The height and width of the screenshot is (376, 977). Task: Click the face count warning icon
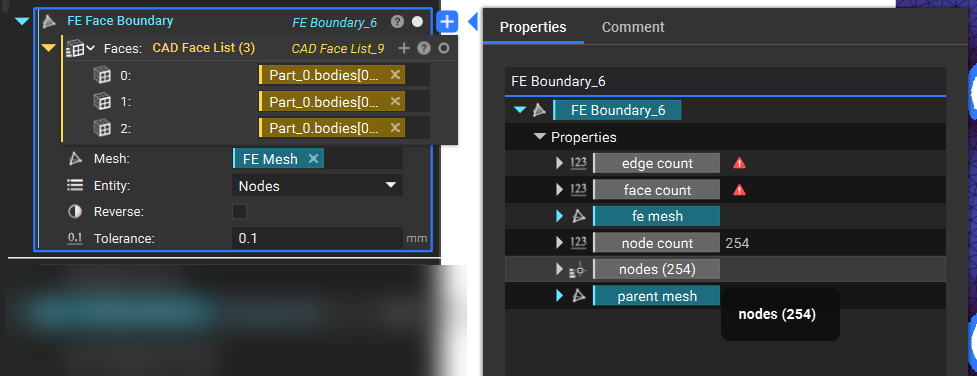click(x=740, y=190)
